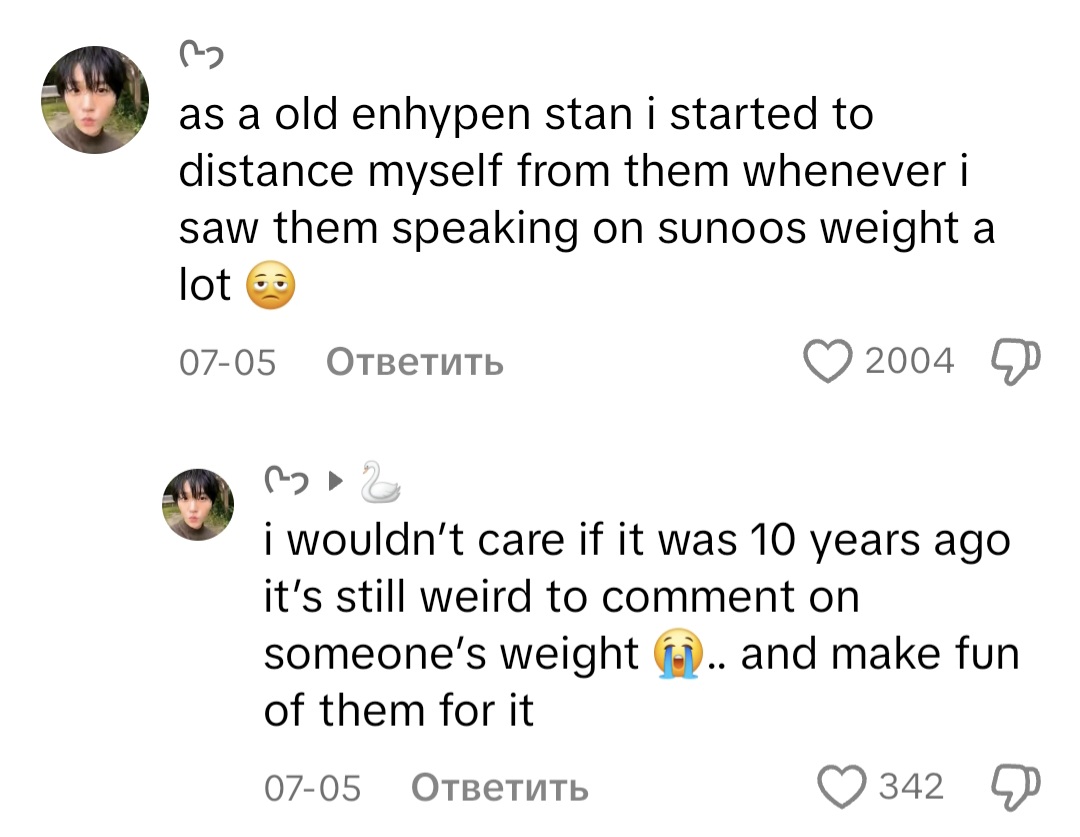Click the 07-05 date under first comment
The height and width of the screenshot is (837, 1080).
(x=227, y=362)
